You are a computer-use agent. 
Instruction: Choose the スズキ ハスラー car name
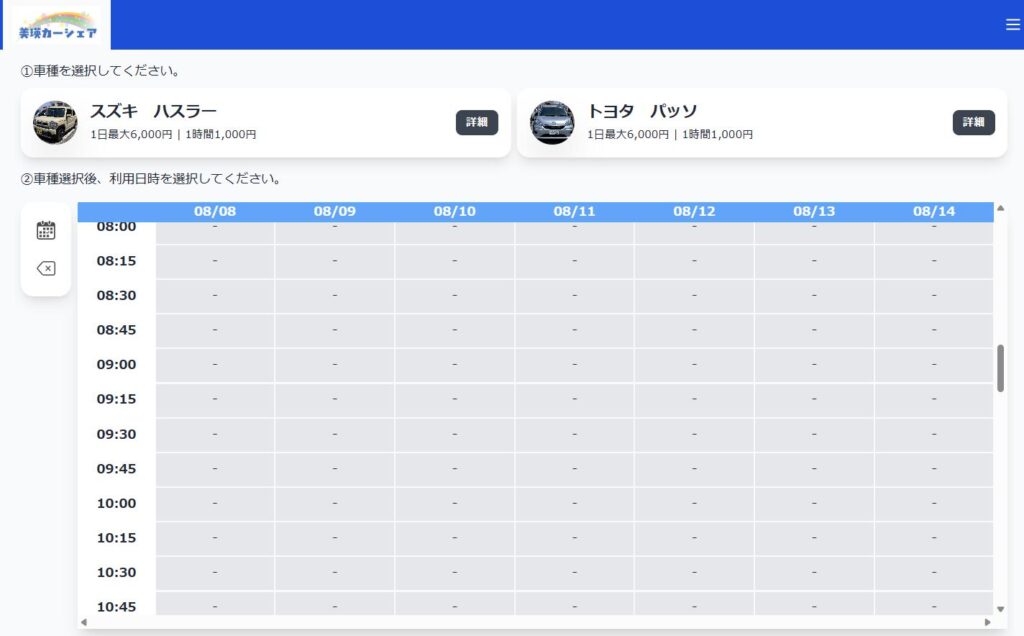click(153, 111)
